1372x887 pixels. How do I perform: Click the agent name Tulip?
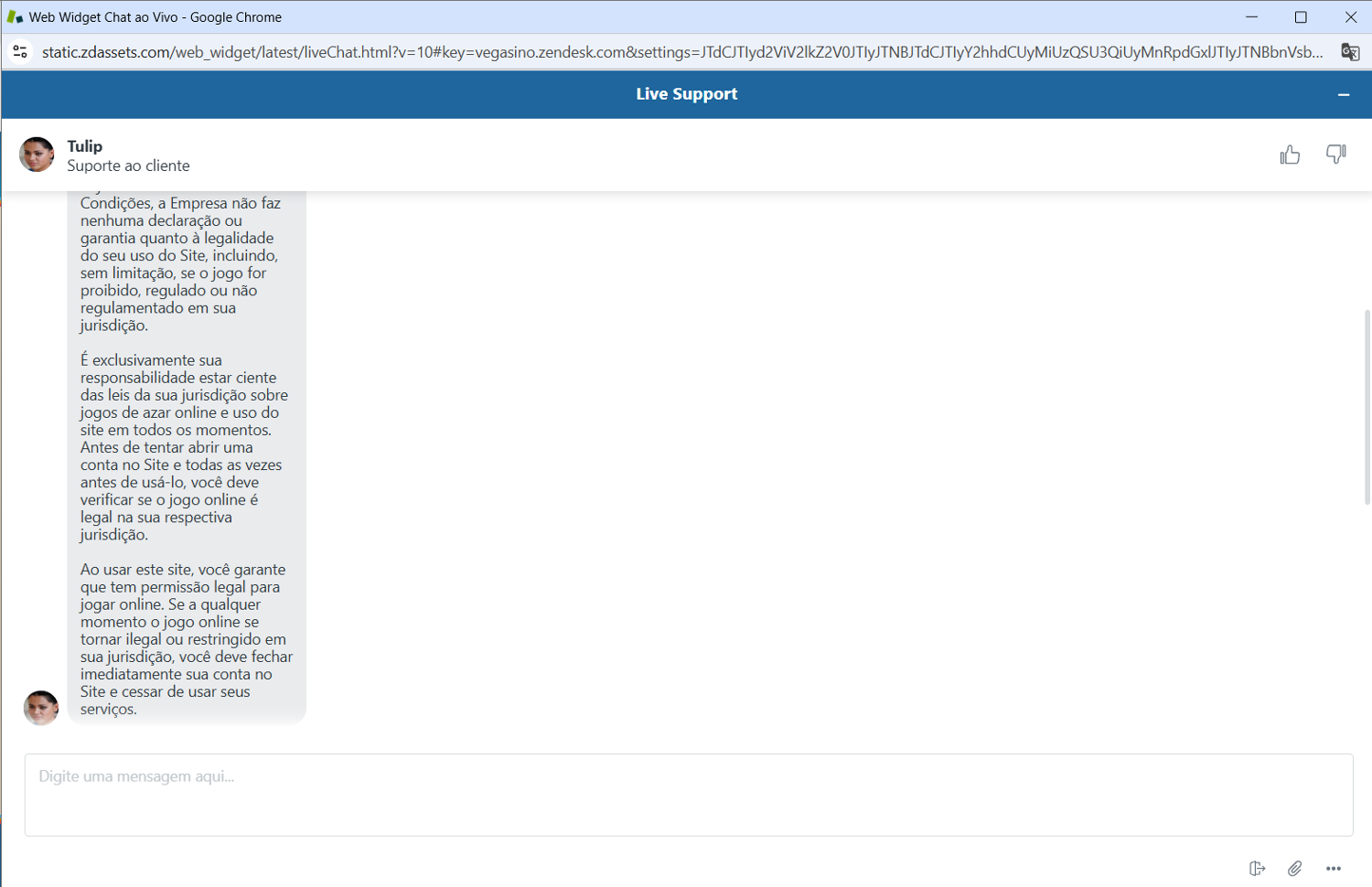pos(84,146)
